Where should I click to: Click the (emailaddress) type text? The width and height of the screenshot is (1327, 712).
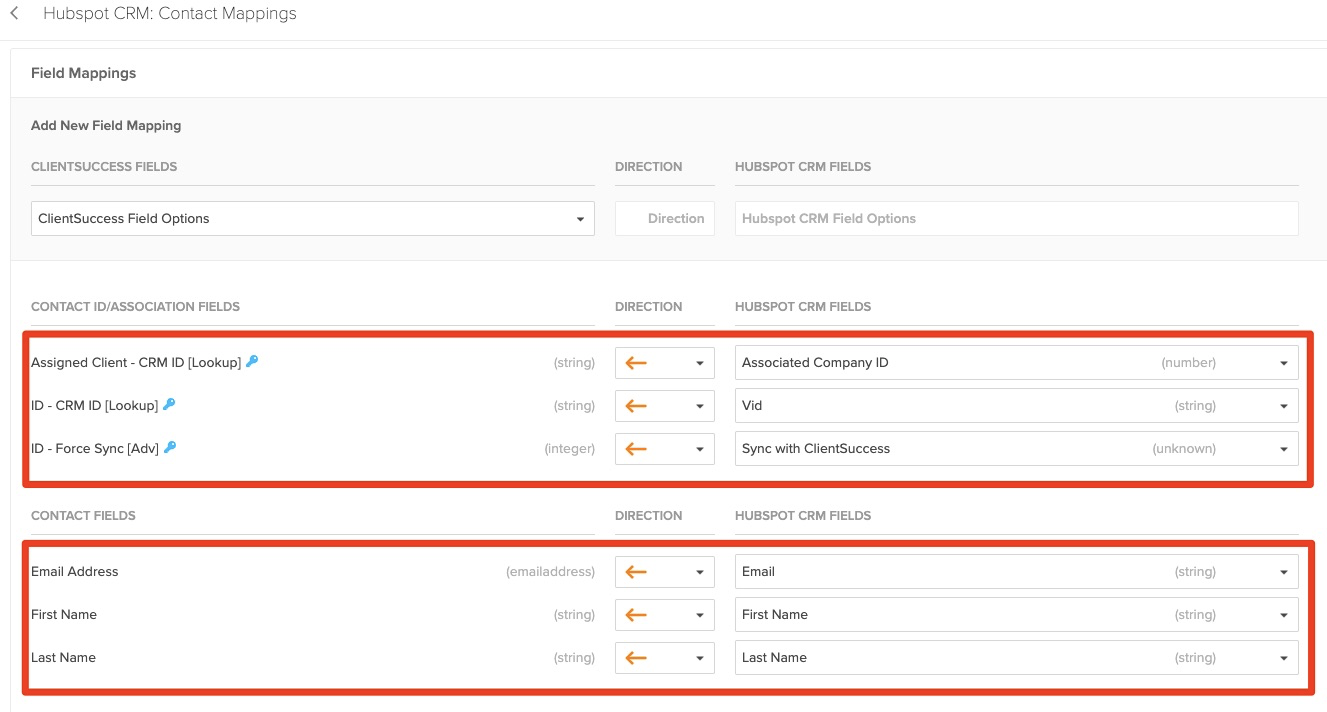coord(550,572)
